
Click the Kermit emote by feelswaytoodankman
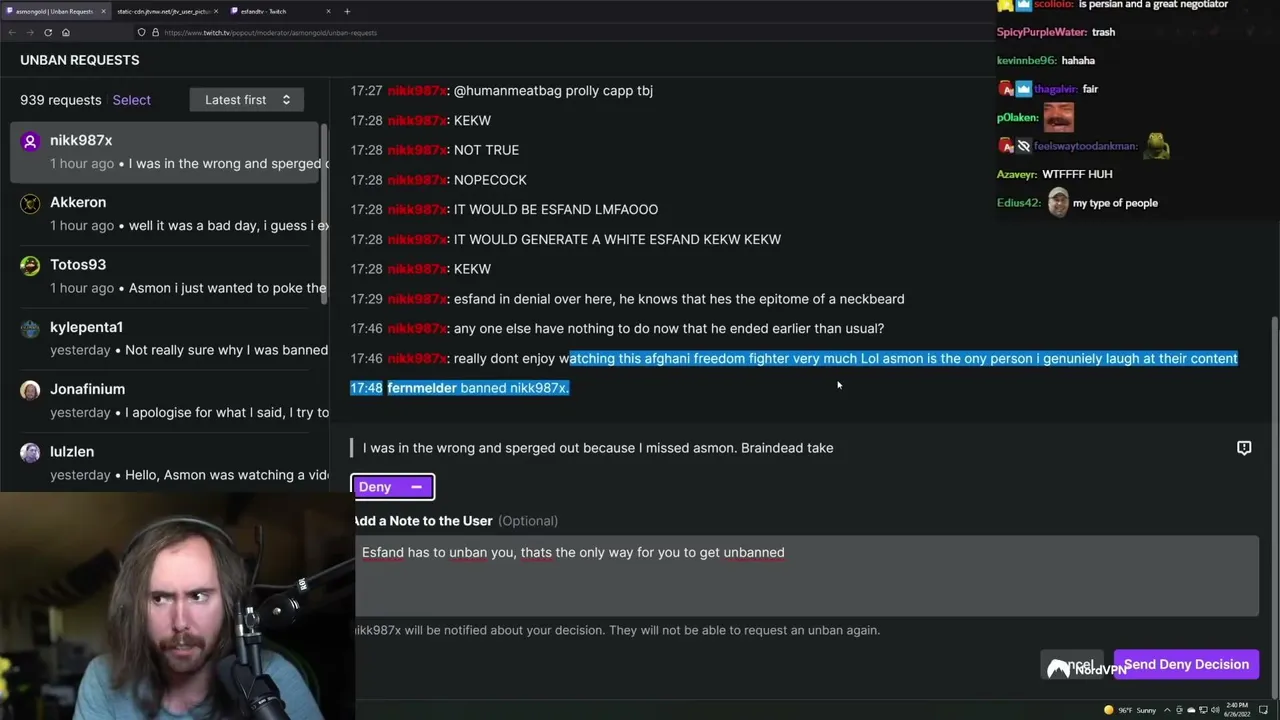(x=1157, y=146)
